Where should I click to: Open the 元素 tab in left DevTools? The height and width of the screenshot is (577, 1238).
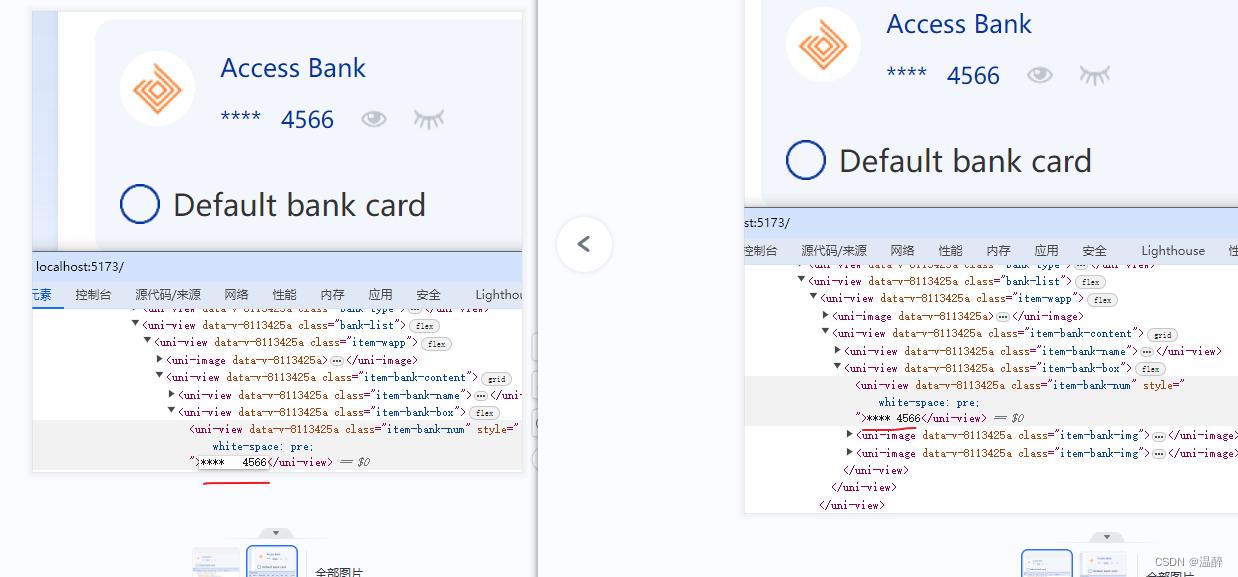coord(42,295)
